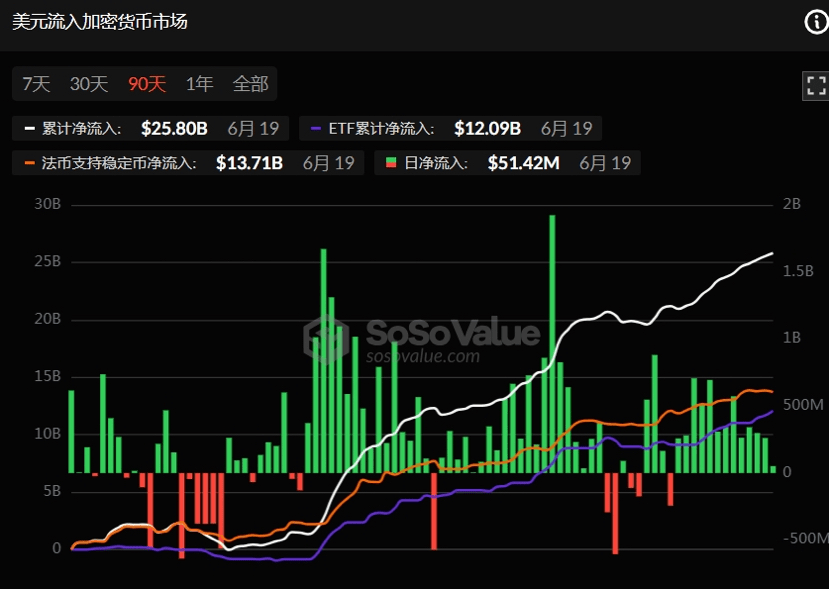Toggle the ETF累计净流入 legend series

click(450, 128)
